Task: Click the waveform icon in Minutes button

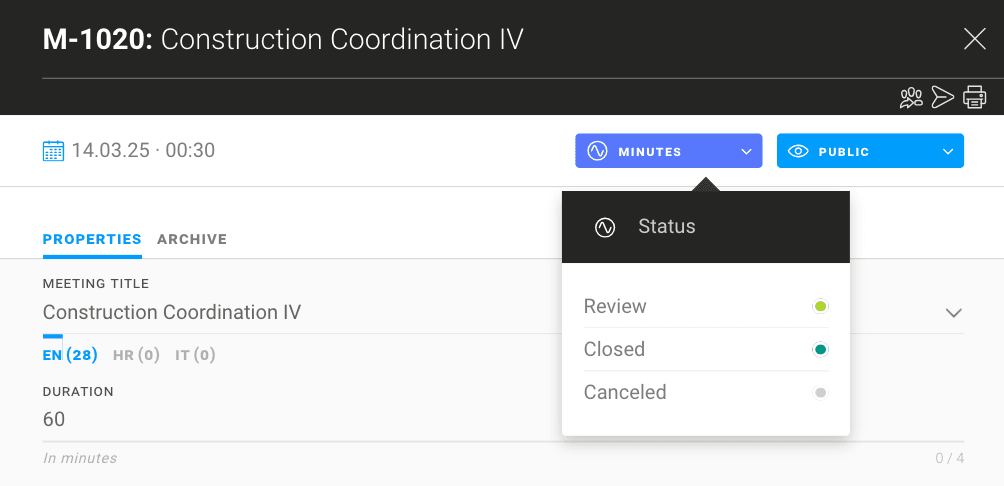Action: [x=597, y=152]
